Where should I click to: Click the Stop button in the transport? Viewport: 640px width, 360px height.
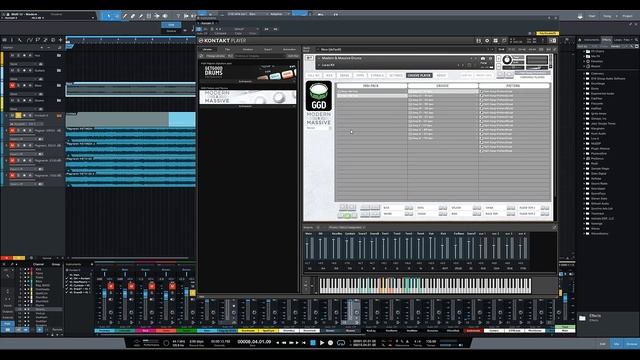tap(313, 343)
